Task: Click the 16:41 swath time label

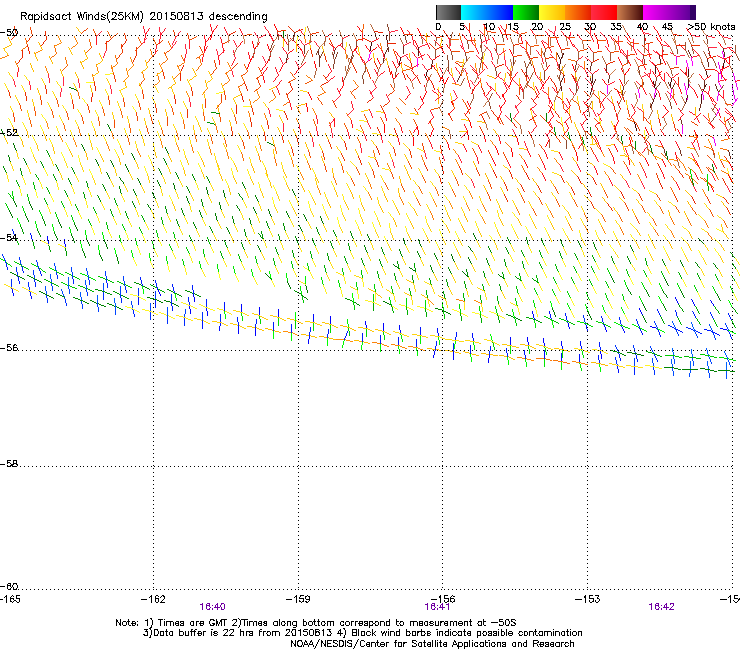Action: [x=437, y=607]
